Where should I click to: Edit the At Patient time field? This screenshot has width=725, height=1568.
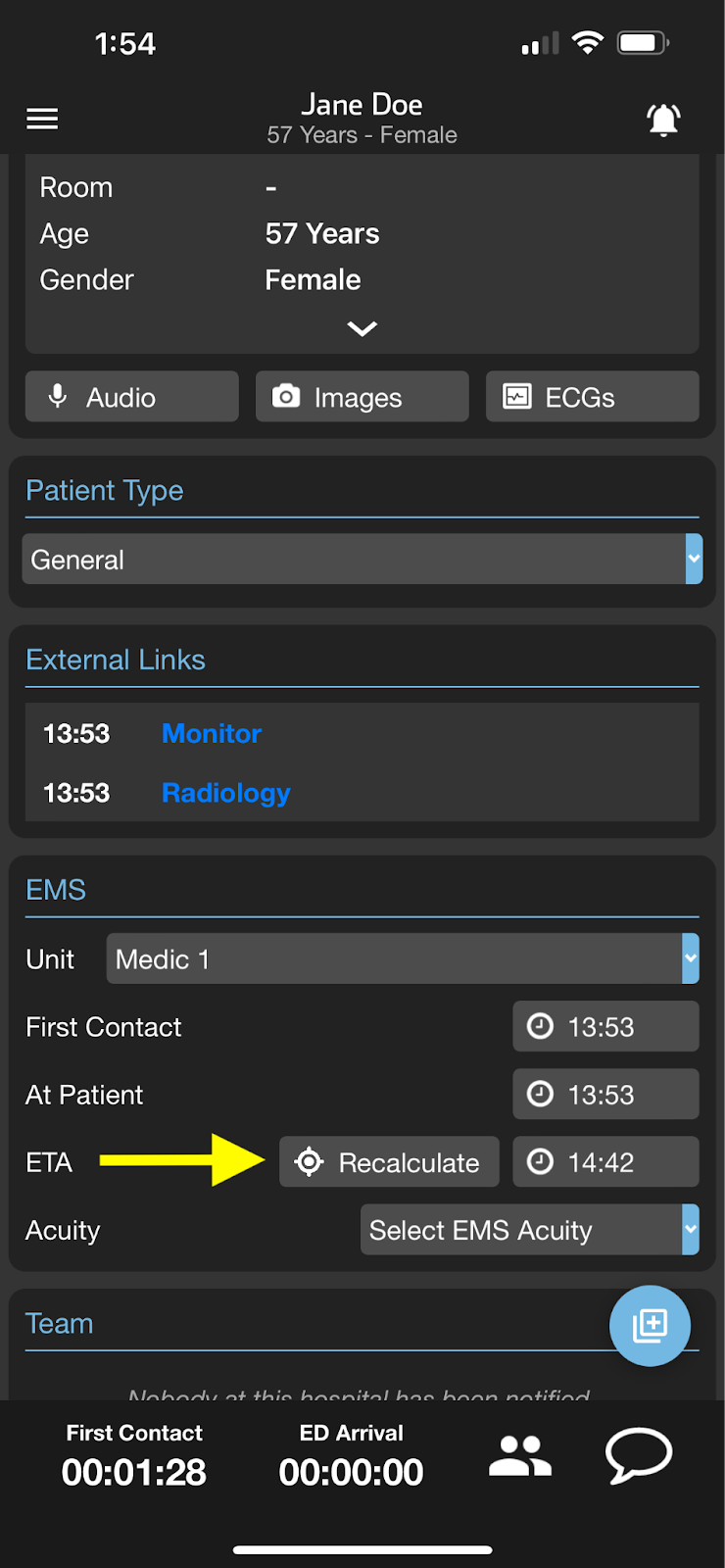point(606,1094)
